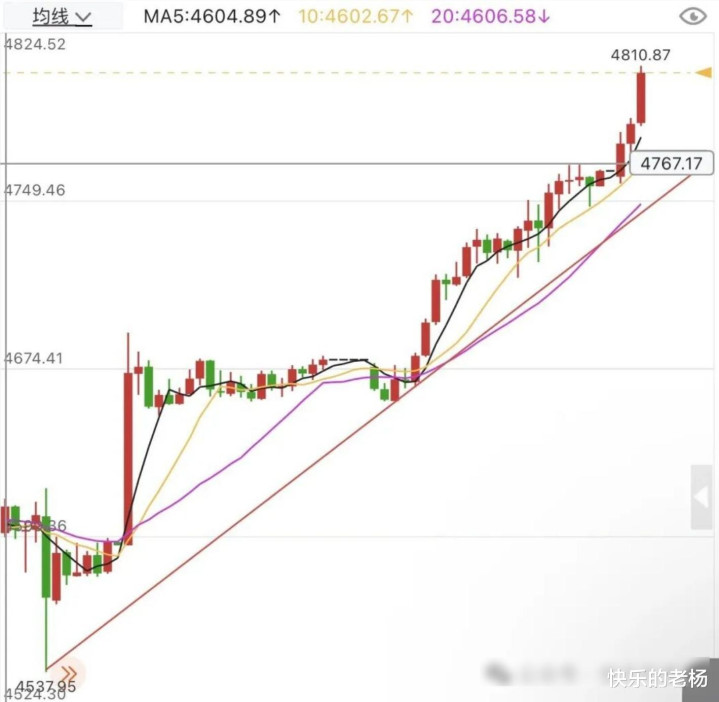This screenshot has height=702, width=719.
Task: Click the 4749.46 price axis label
Action: point(35,190)
